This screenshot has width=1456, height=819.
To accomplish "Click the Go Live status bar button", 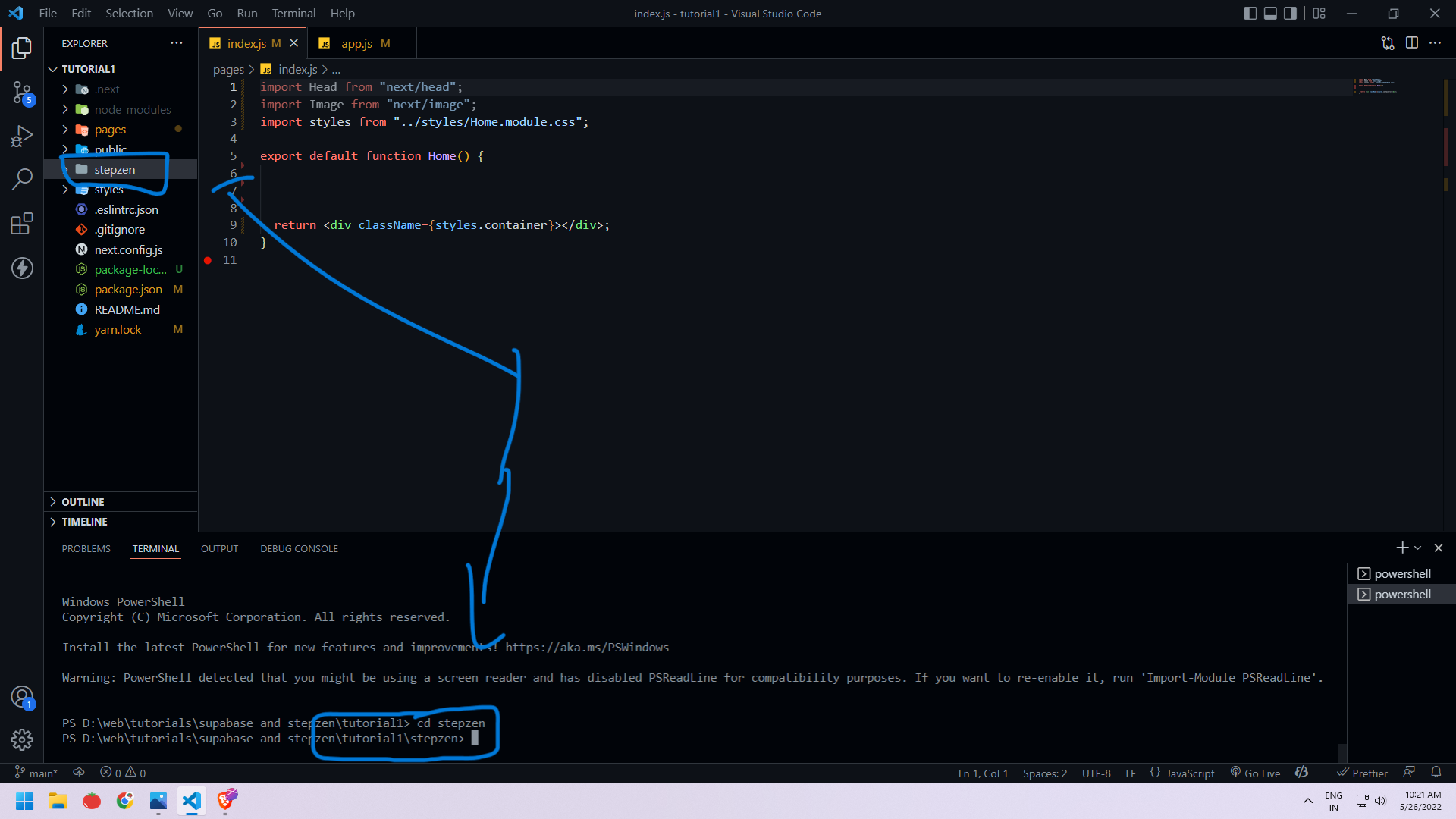I will click(x=1255, y=773).
